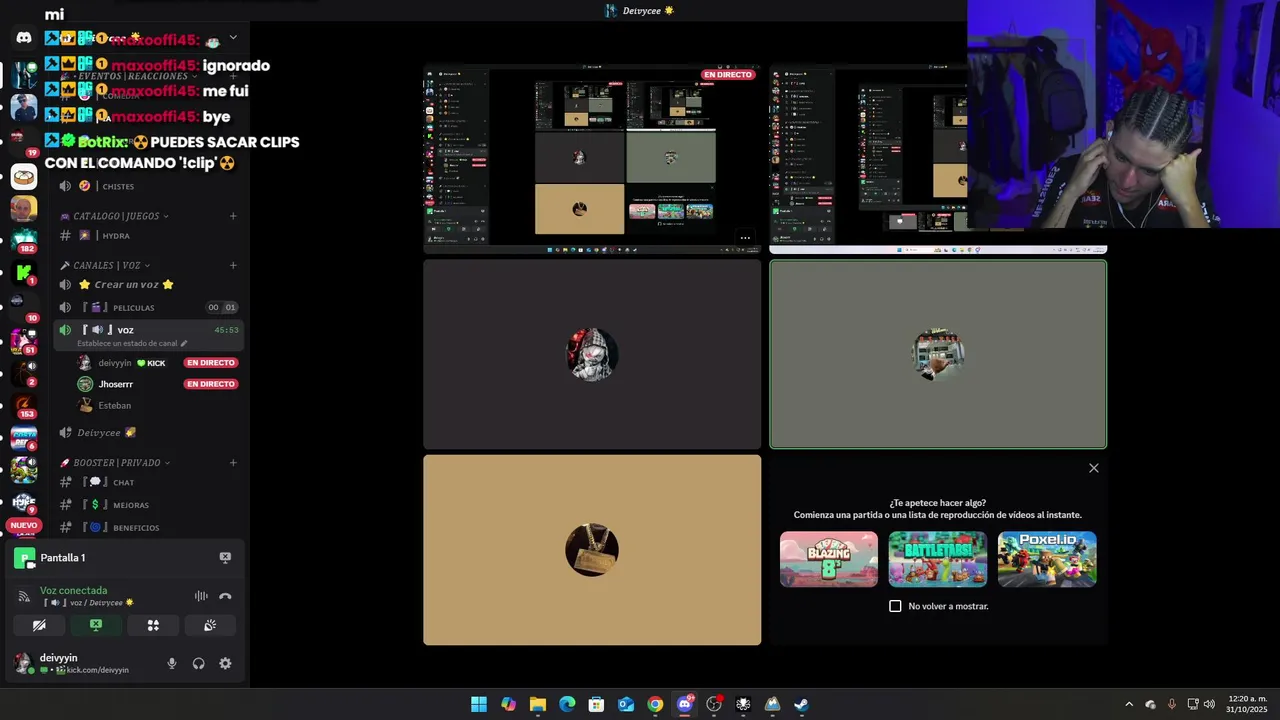The width and height of the screenshot is (1280, 720).
Task: Open Google Chrome from taskbar
Action: [655, 704]
